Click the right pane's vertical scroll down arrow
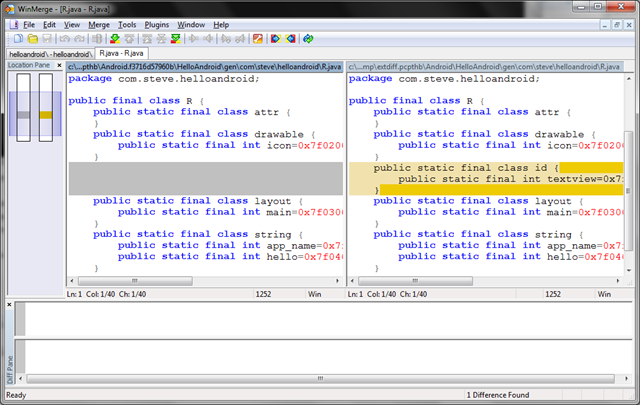This screenshot has height=405, width=640. pyautogui.click(x=629, y=270)
